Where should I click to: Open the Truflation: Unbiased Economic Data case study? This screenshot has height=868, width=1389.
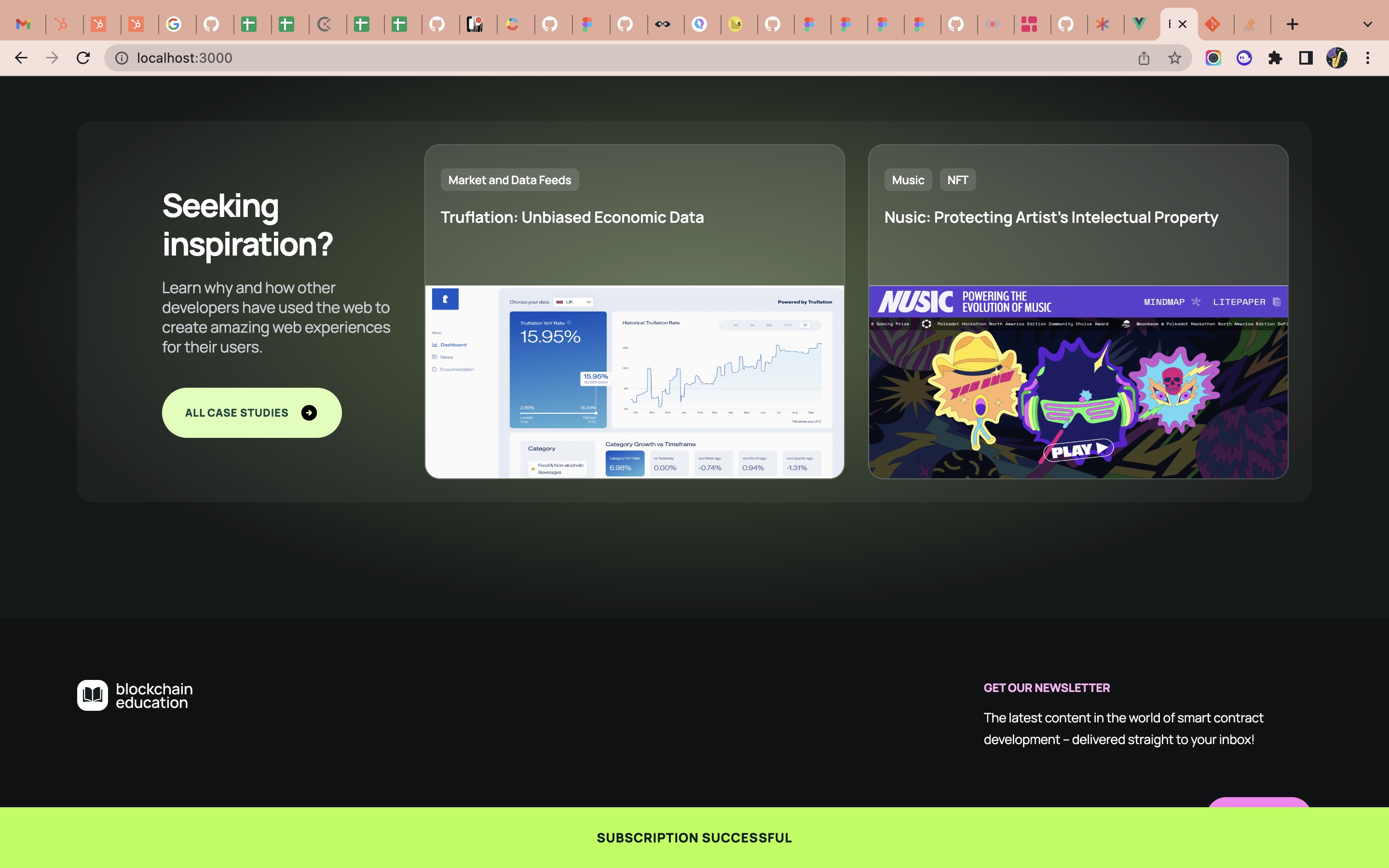[x=572, y=217]
